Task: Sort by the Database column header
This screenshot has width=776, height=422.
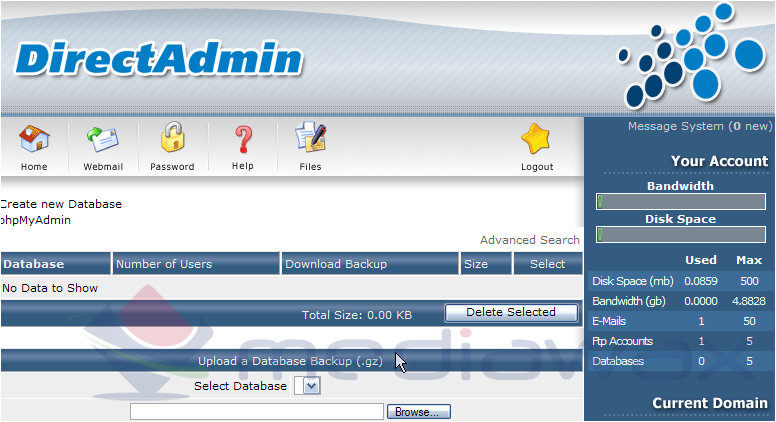Action: click(34, 264)
